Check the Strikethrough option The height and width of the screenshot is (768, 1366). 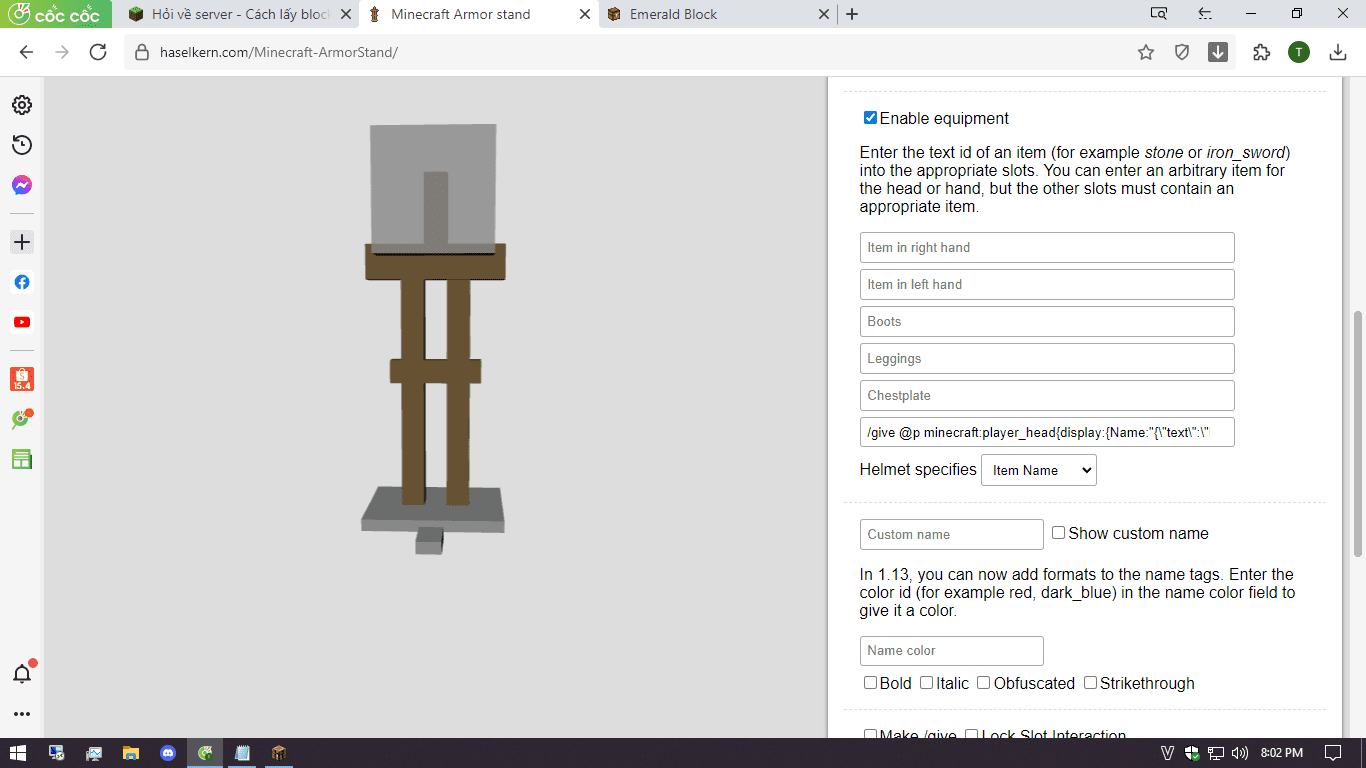[1090, 683]
